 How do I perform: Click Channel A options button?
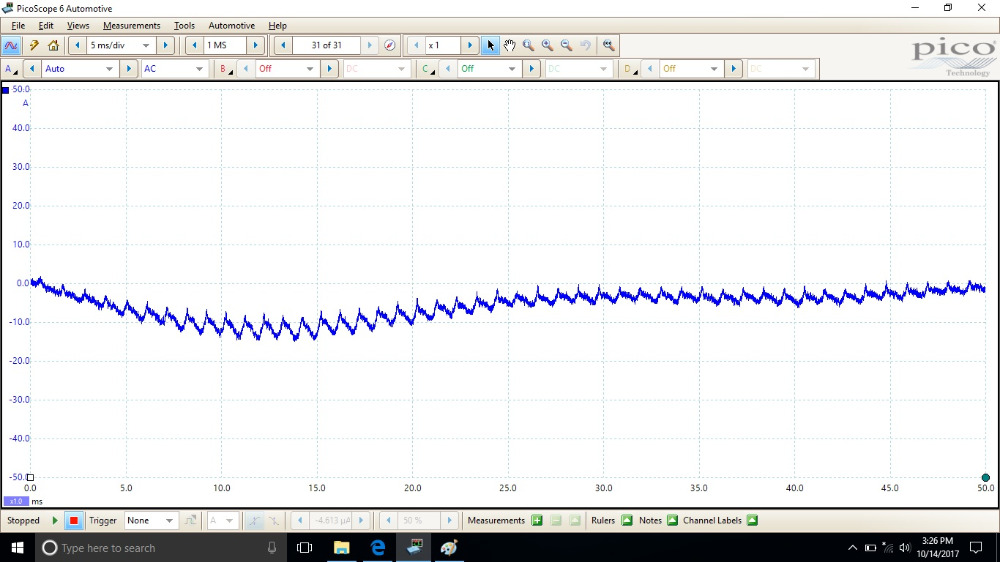click(11, 69)
